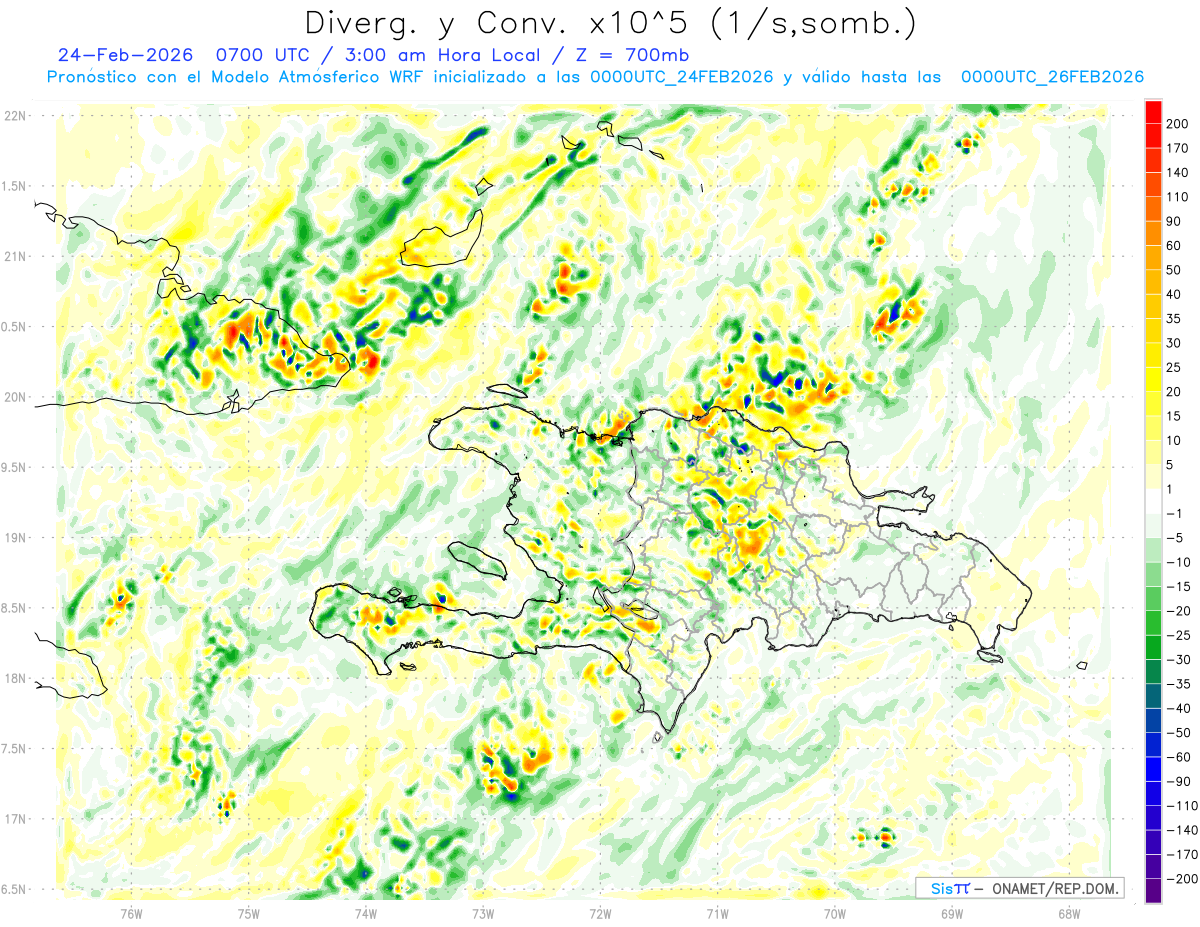Click the "0000UTC_24FEB2026" initialization timestamp
This screenshot has height=927, width=1200.
[x=682, y=77]
